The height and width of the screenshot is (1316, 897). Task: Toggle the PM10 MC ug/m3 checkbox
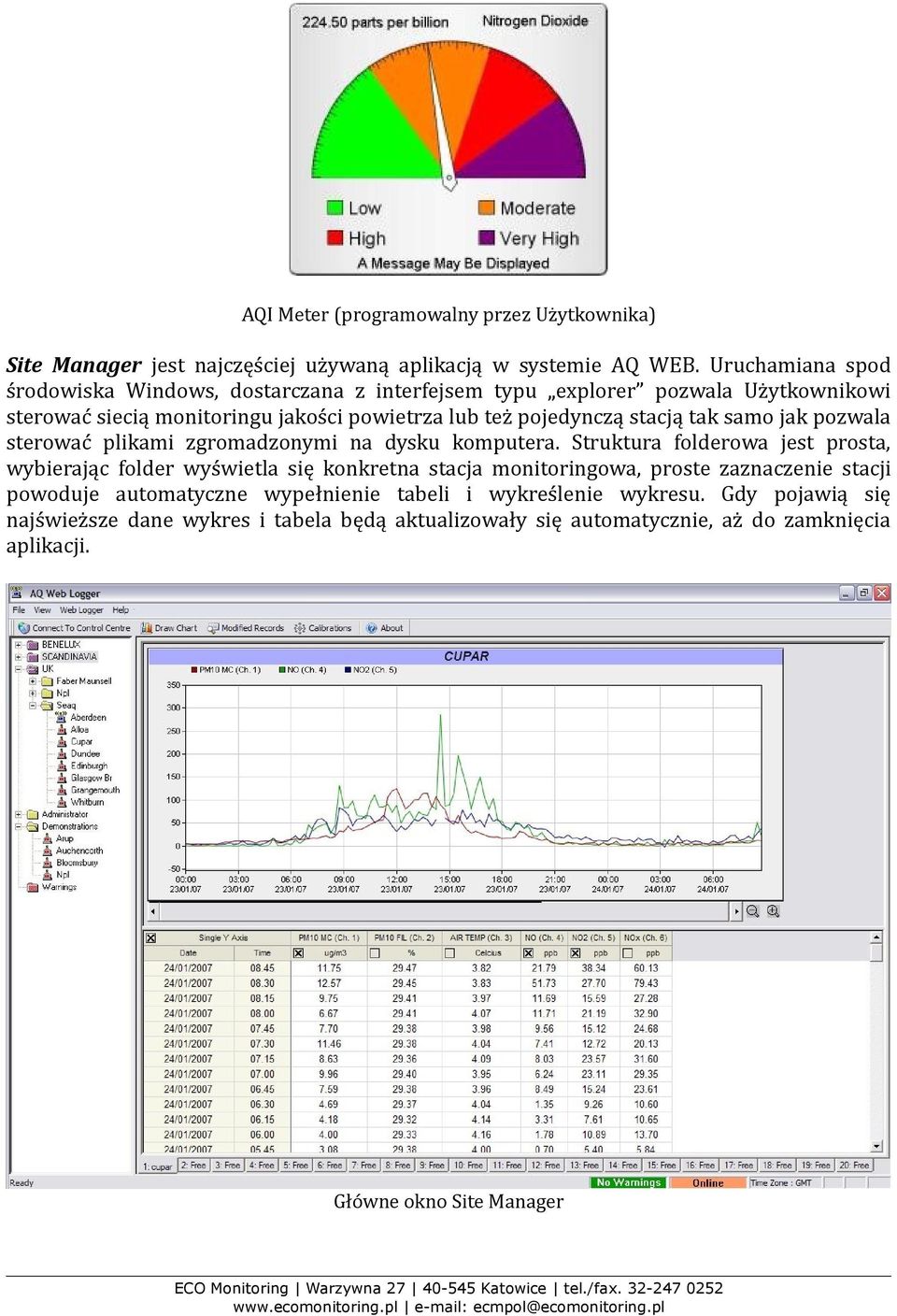click(298, 953)
